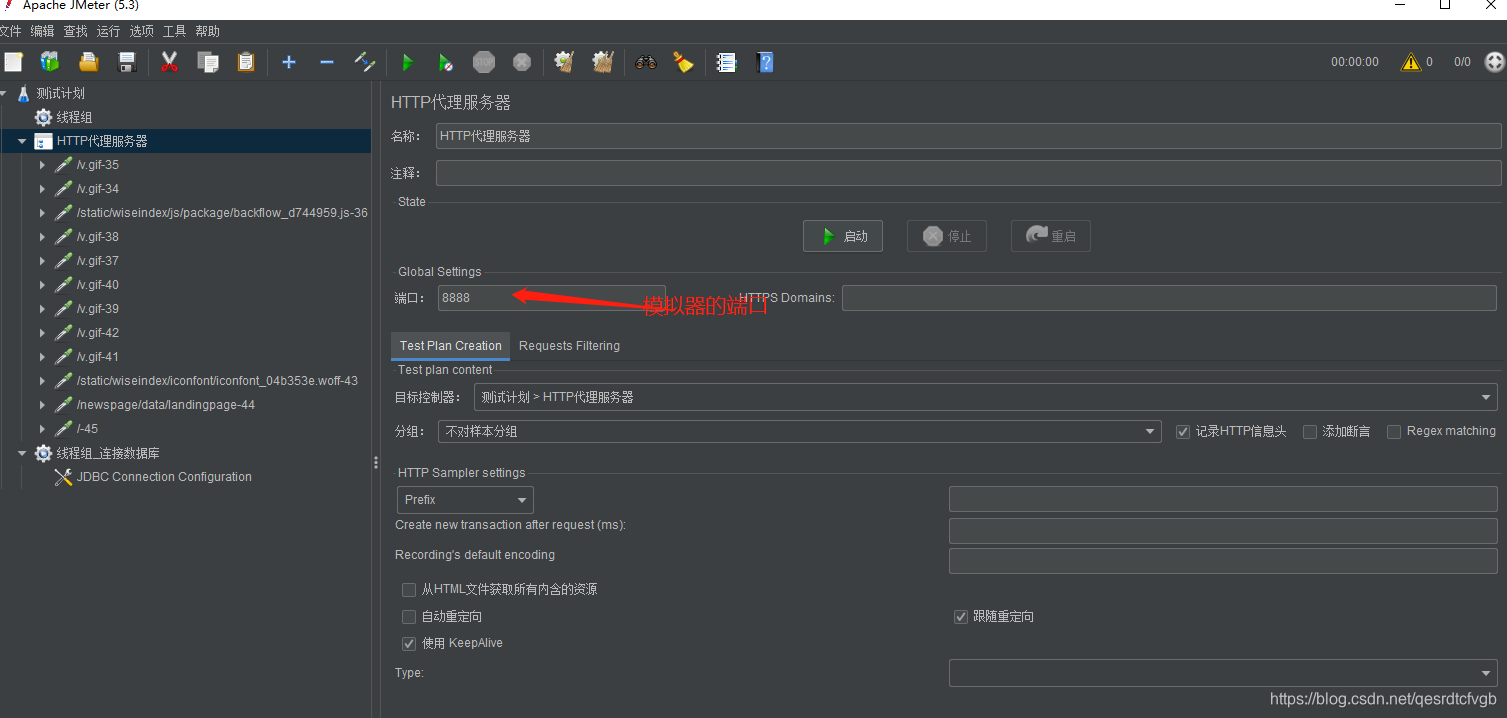
Task: Create a new test plan from toolbar
Action: click(x=13, y=62)
